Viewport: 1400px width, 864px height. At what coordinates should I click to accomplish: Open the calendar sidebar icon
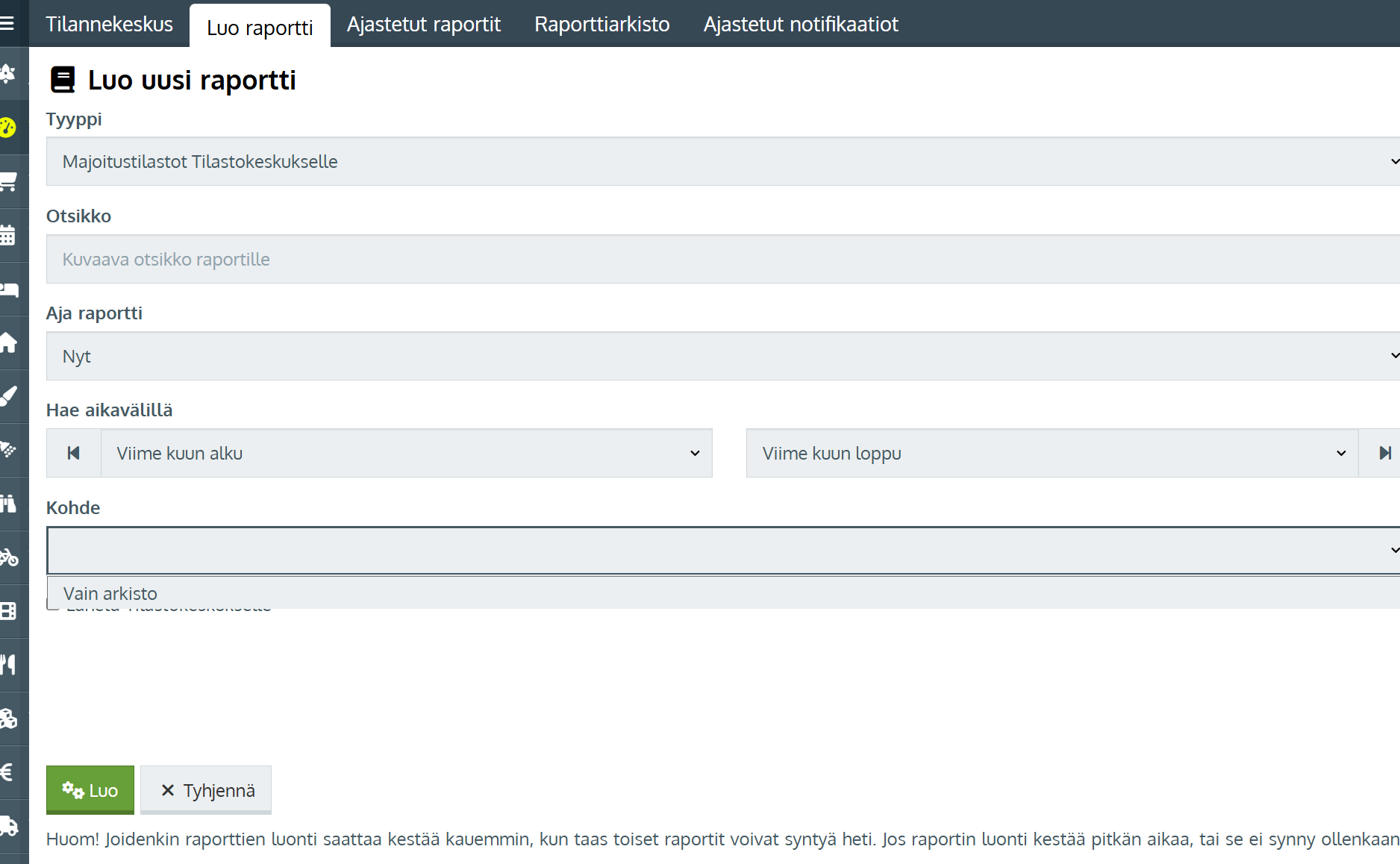click(x=7, y=235)
